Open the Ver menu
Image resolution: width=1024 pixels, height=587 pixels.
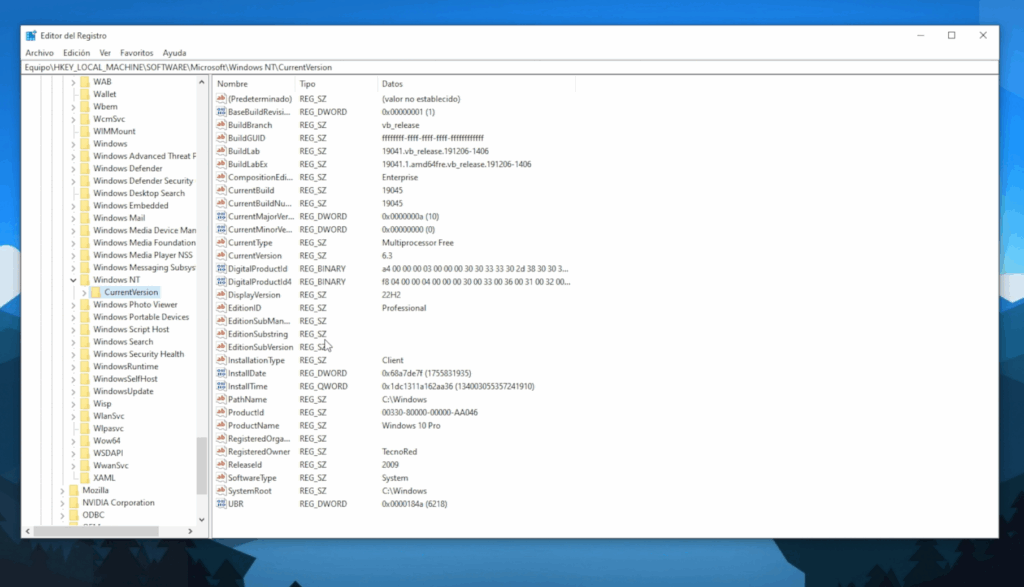click(x=105, y=53)
